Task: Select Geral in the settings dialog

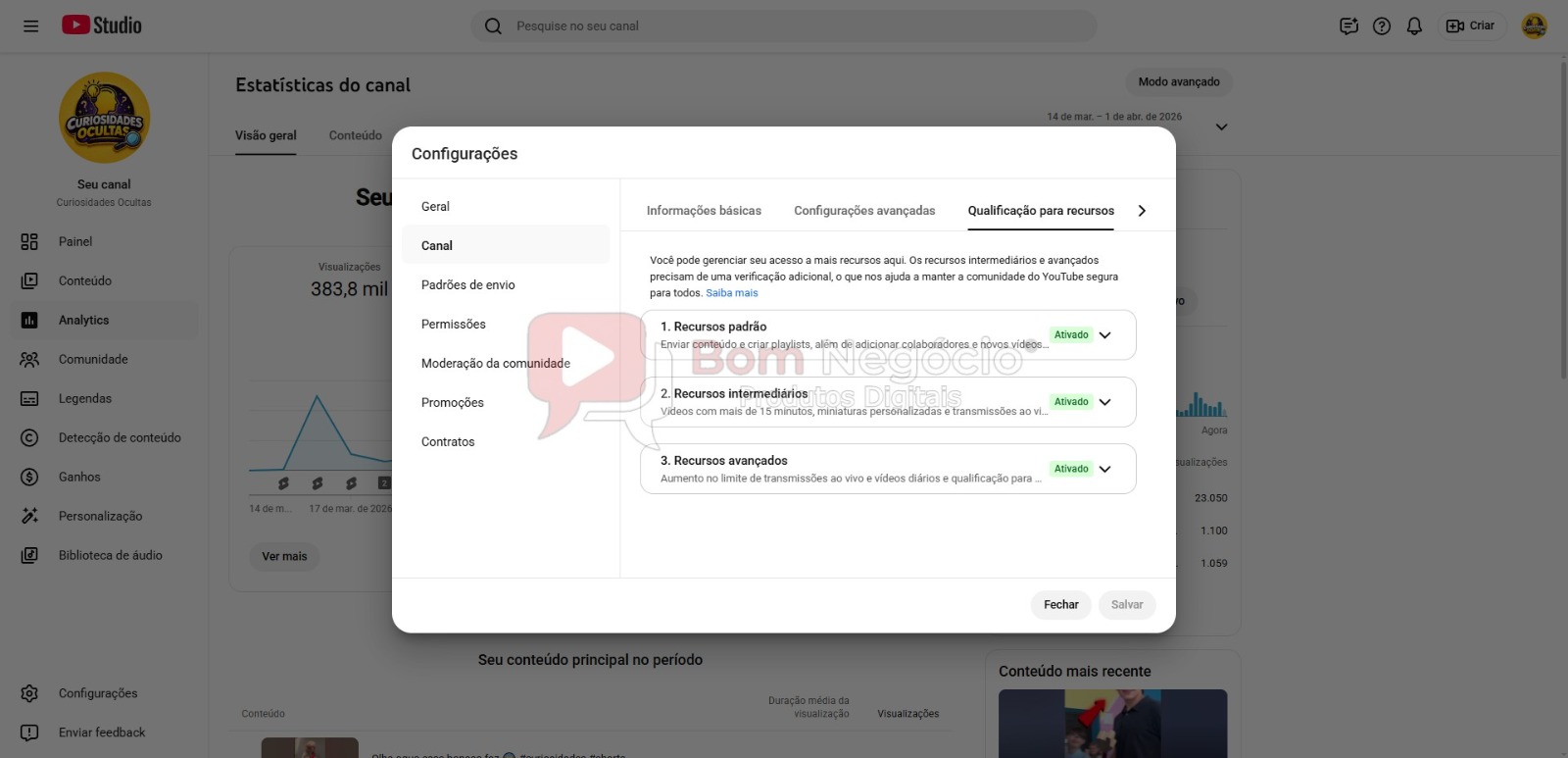Action: pyautogui.click(x=506, y=206)
